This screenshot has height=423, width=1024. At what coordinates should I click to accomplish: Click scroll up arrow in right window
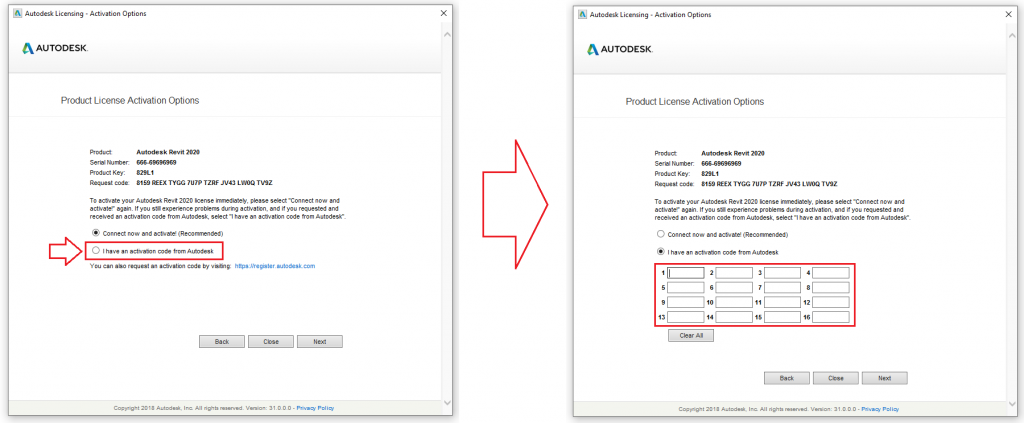(1012, 34)
